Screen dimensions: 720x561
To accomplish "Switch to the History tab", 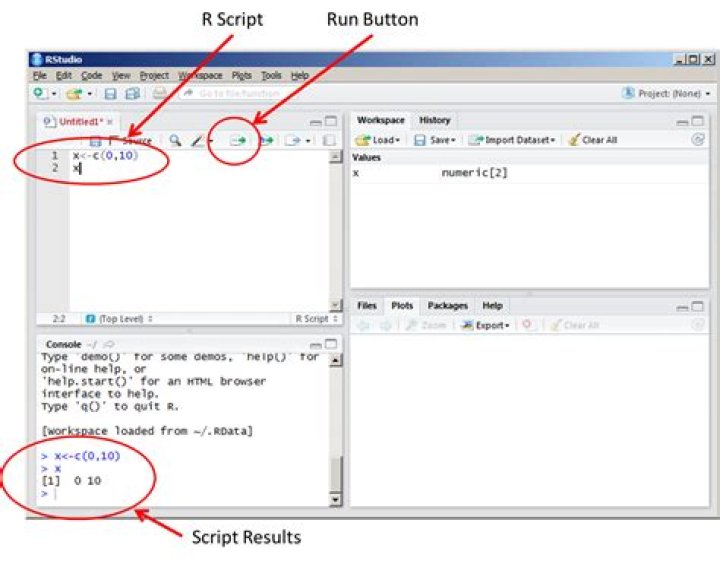I will coord(434,120).
